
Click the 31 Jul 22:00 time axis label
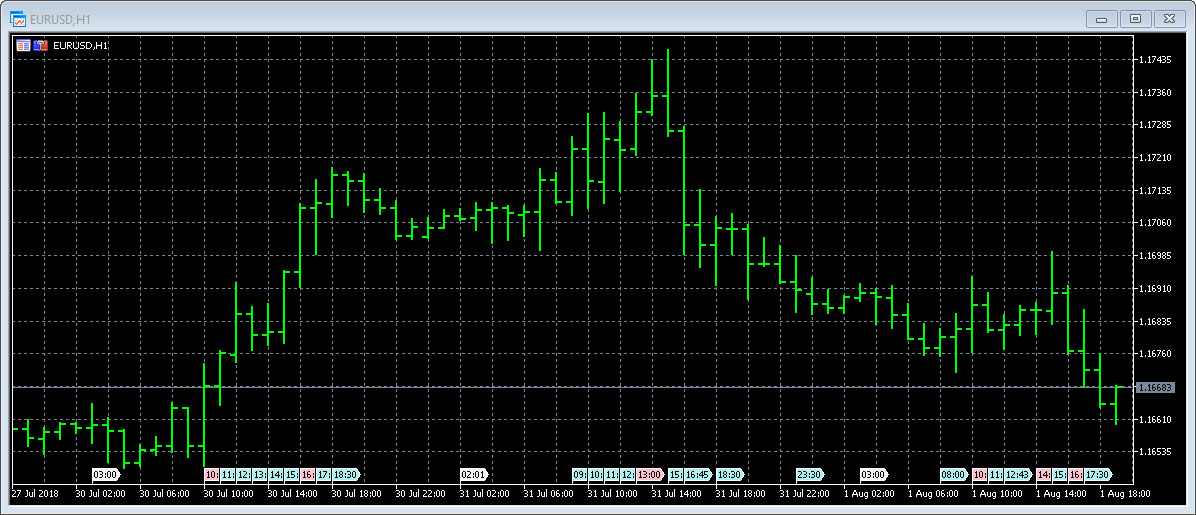click(x=805, y=494)
